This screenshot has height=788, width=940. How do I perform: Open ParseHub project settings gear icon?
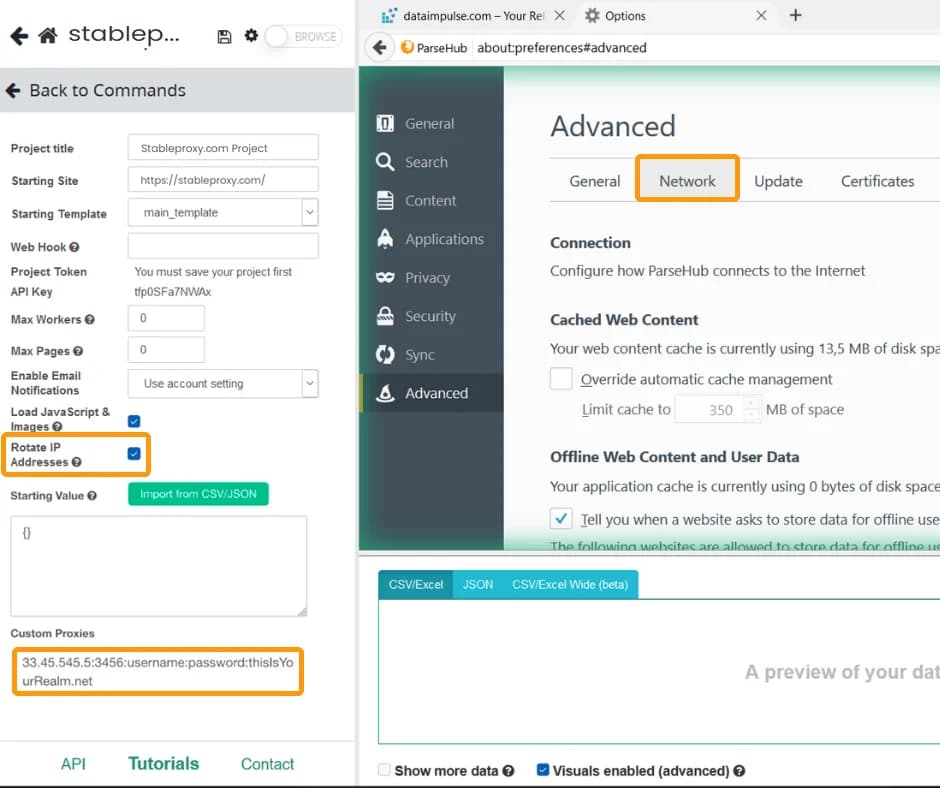click(x=250, y=36)
